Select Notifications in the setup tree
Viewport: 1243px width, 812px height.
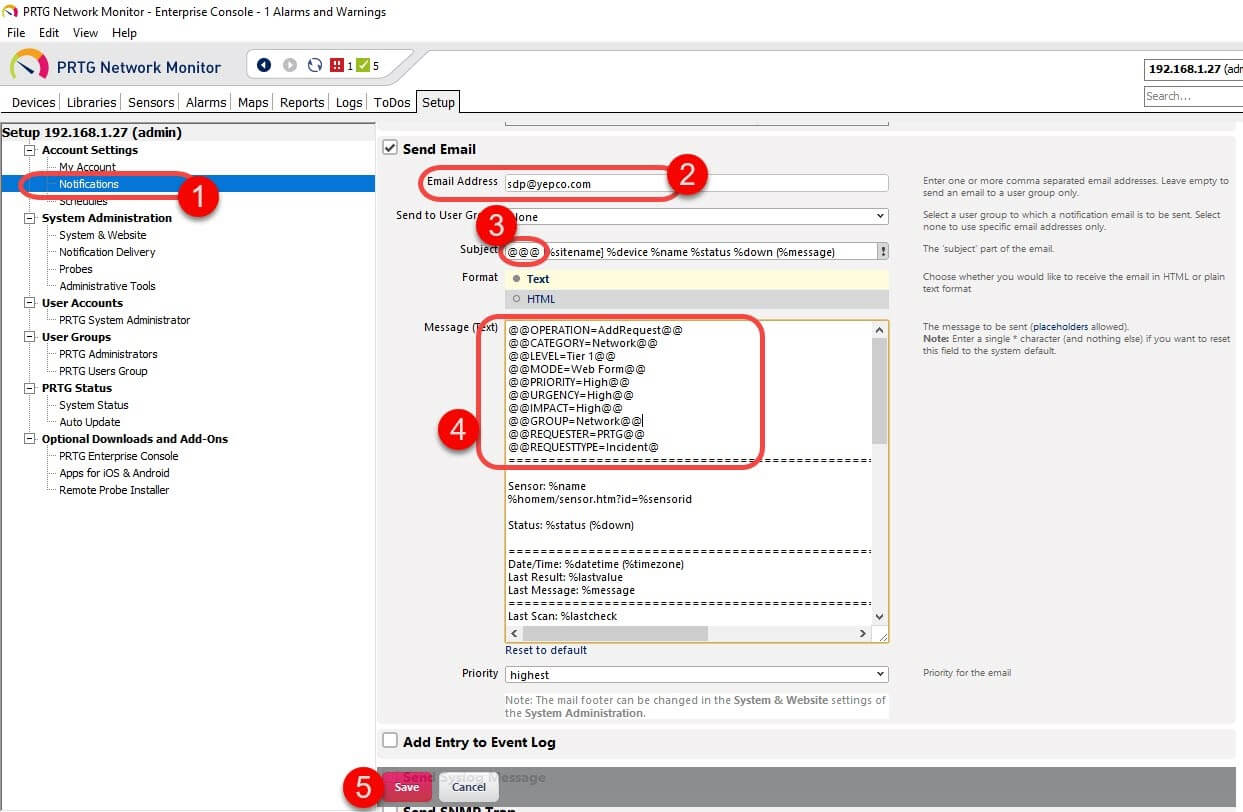[88, 184]
